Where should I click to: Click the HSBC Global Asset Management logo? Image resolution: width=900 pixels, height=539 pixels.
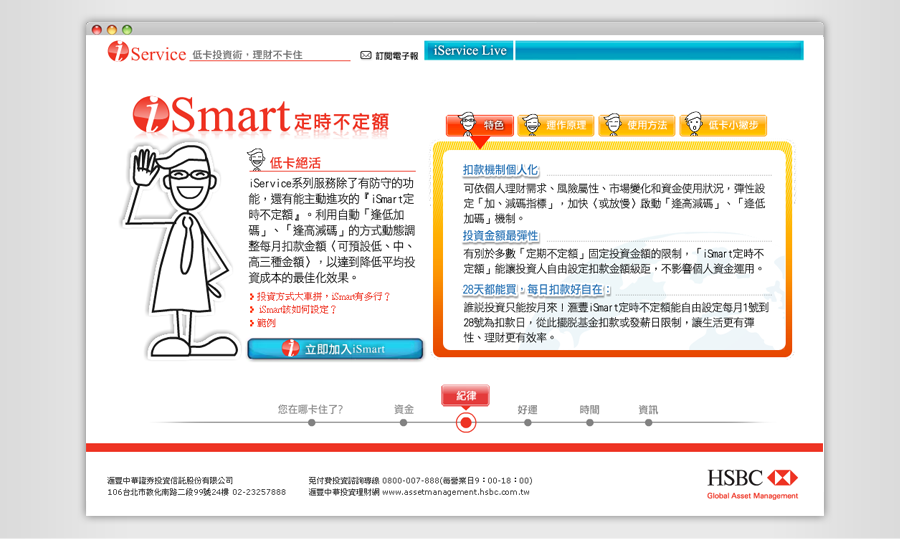pyautogui.click(x=752, y=484)
